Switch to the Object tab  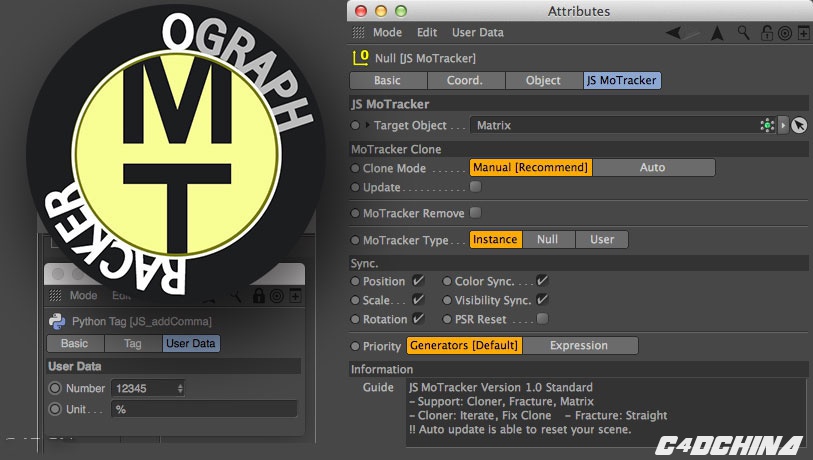point(543,80)
